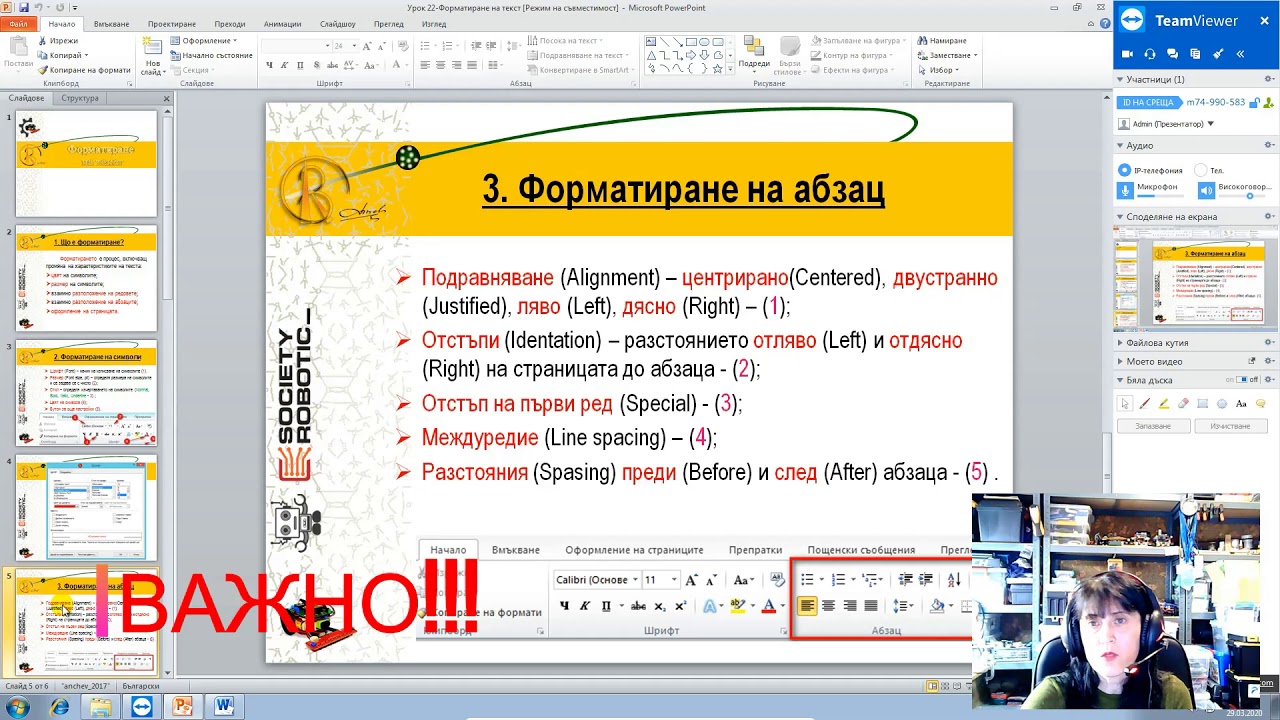Increase font size with large A
1280x720 pixels.
pyautogui.click(x=367, y=46)
